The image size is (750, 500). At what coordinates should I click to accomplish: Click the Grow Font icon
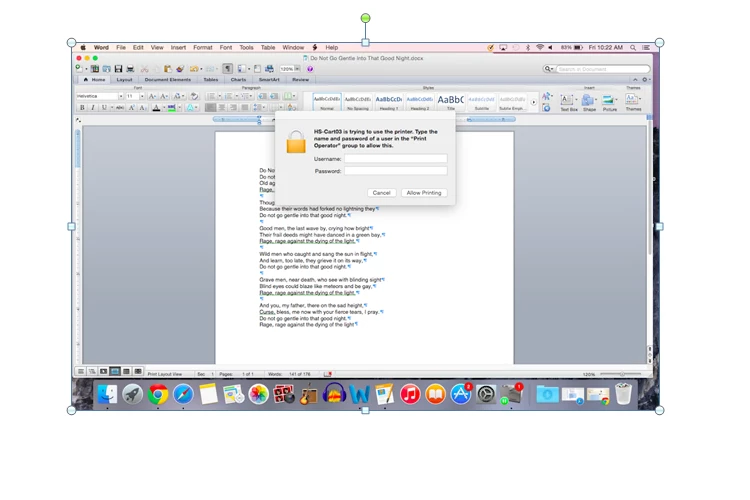tap(152, 96)
